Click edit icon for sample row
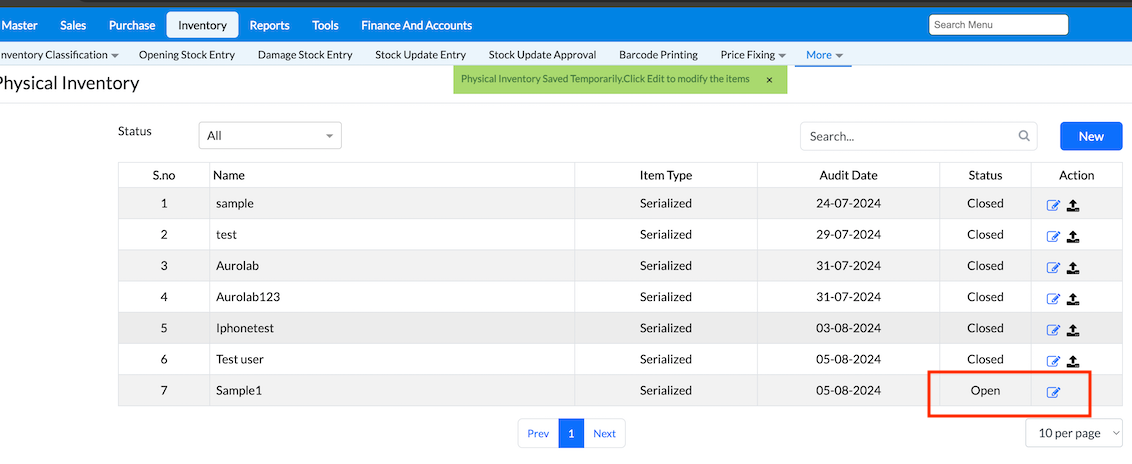 1053,205
